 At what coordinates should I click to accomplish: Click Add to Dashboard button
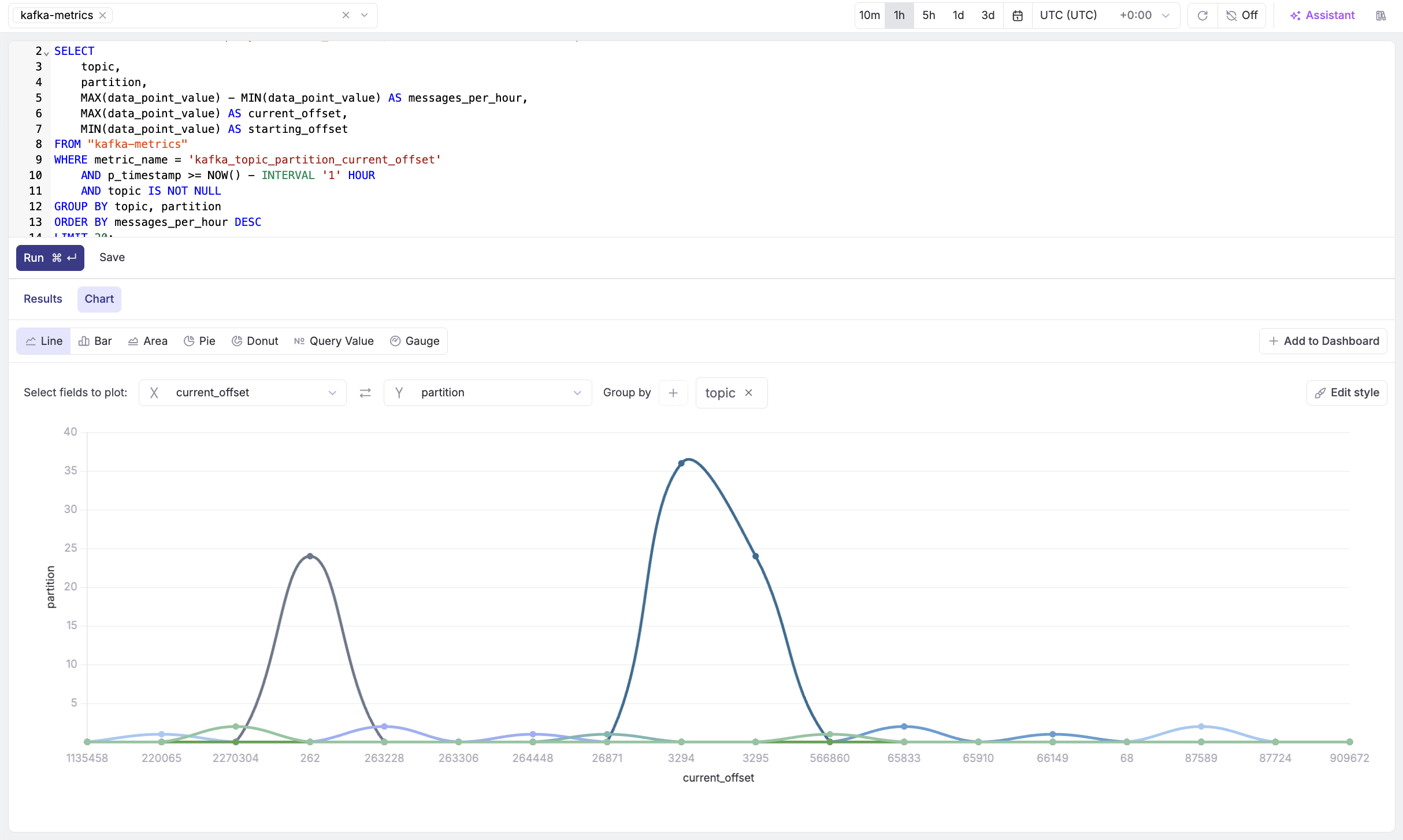click(1323, 341)
